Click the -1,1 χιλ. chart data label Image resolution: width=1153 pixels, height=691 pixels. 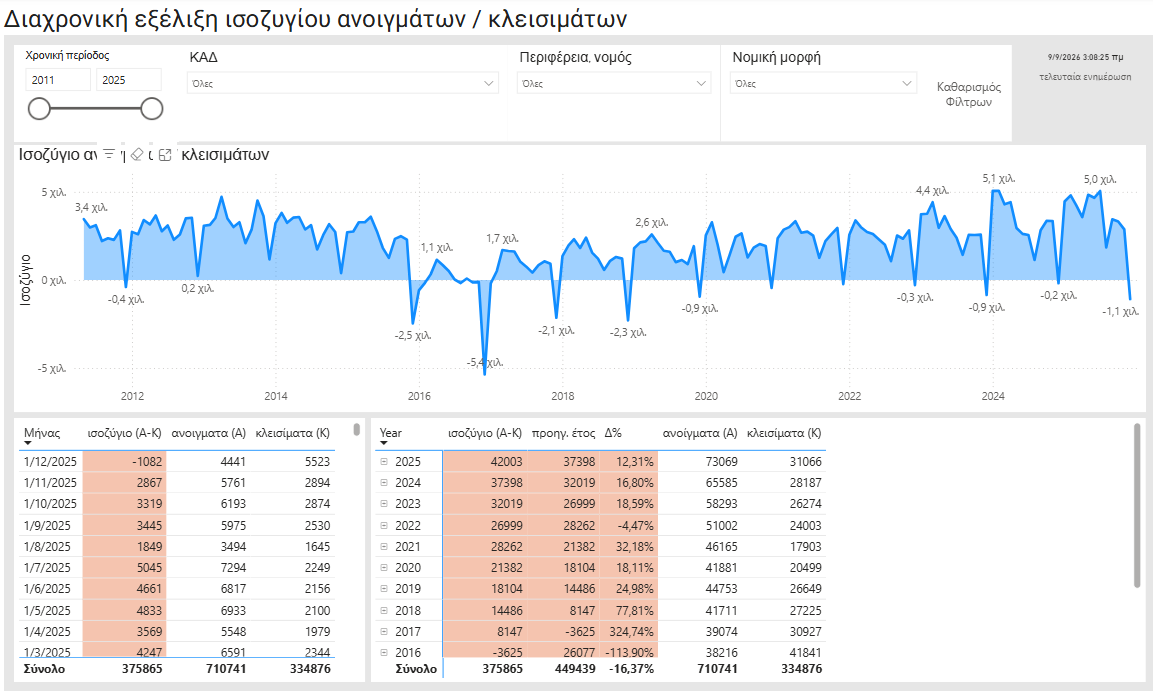click(x=1120, y=312)
